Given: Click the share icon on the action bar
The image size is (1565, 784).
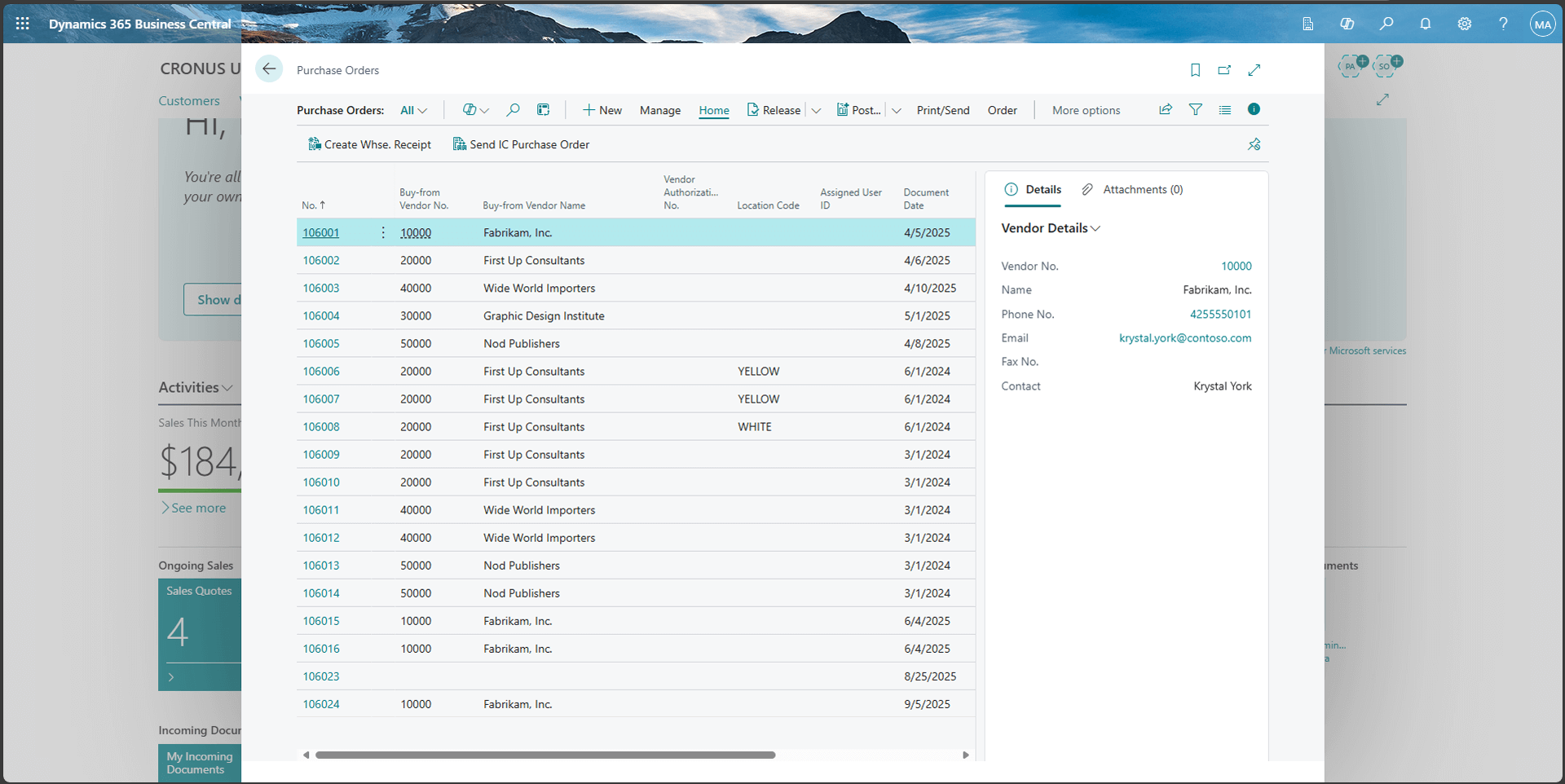Looking at the screenshot, I should [x=1165, y=109].
